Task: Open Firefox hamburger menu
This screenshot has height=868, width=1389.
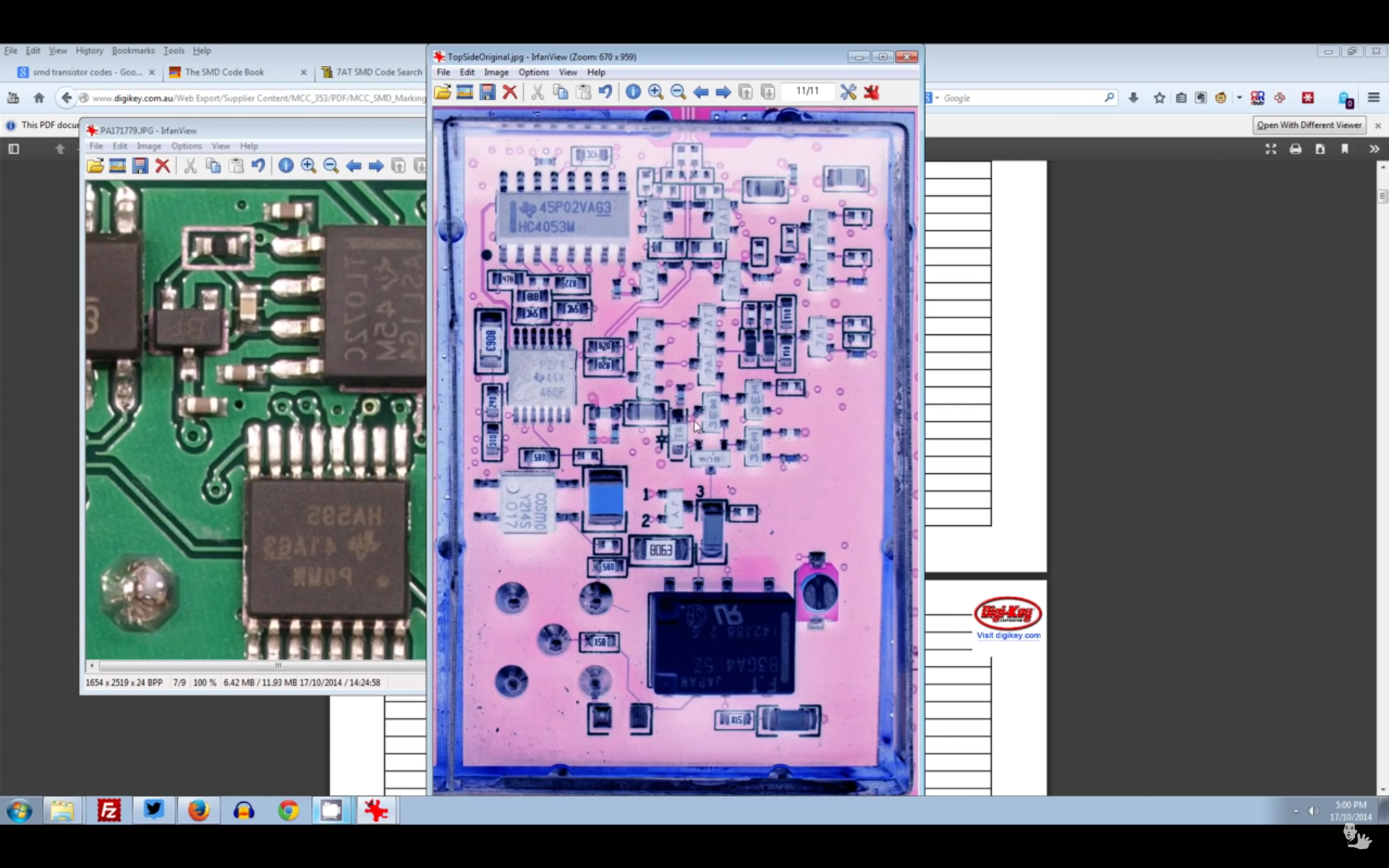Action: tap(1373, 98)
